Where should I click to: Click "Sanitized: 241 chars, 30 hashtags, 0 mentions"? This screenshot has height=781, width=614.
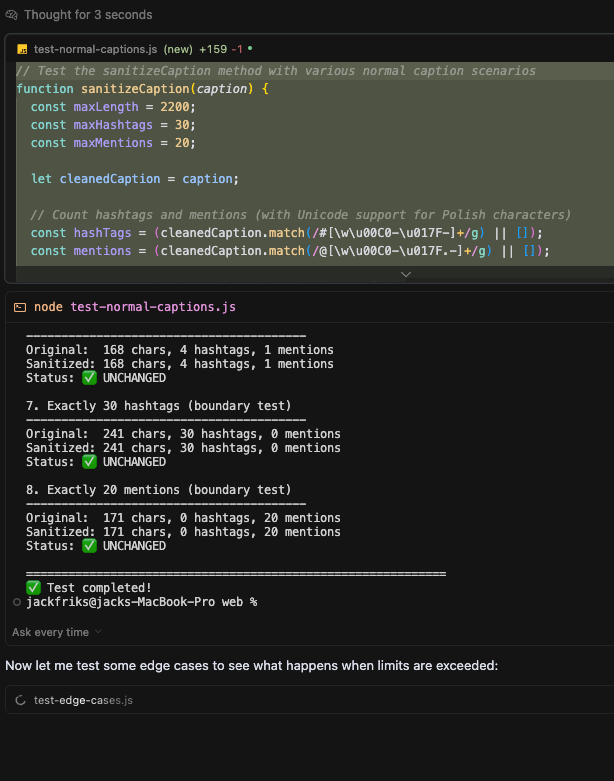(x=183, y=448)
